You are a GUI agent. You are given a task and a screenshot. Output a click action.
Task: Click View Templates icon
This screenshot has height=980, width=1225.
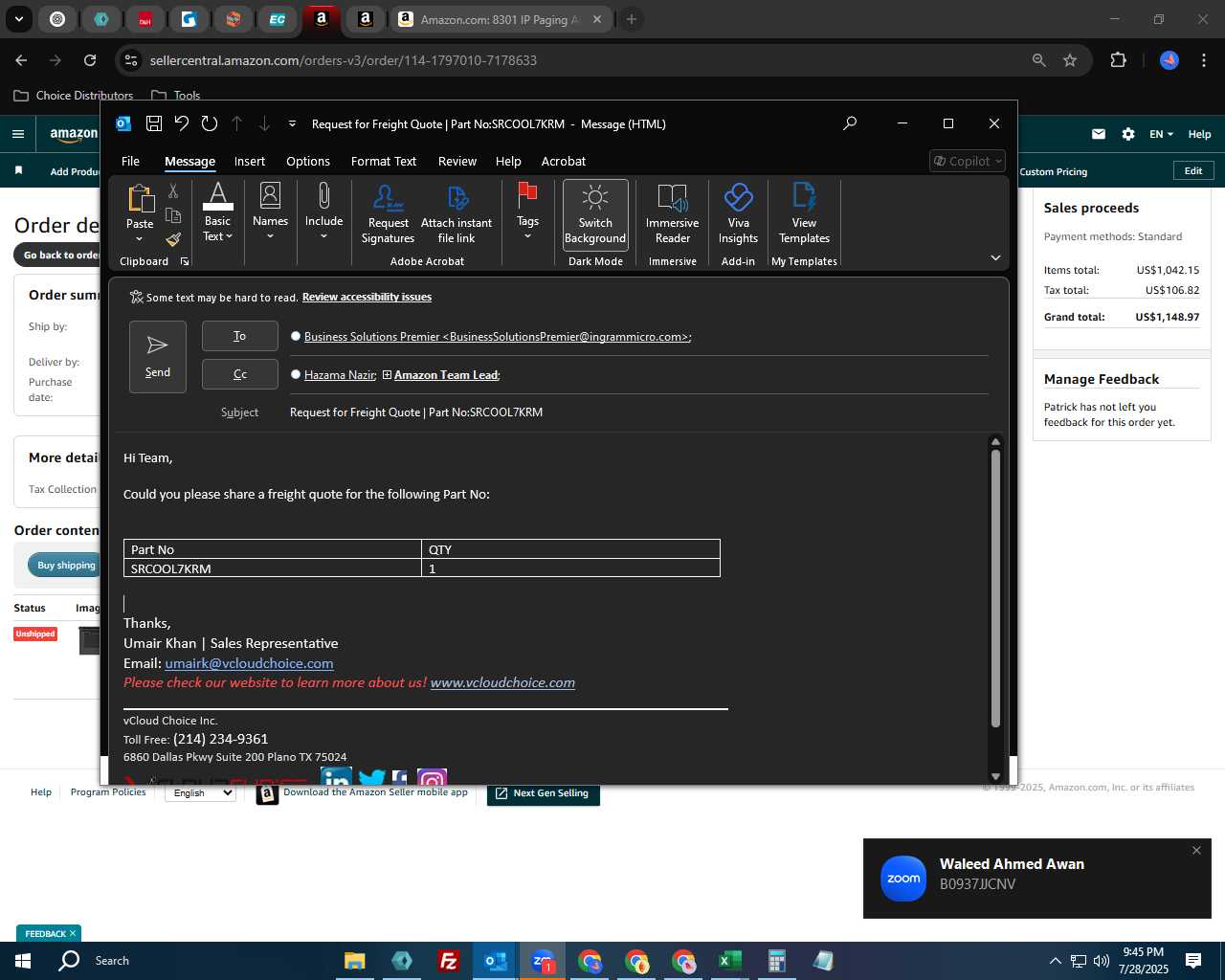(804, 213)
